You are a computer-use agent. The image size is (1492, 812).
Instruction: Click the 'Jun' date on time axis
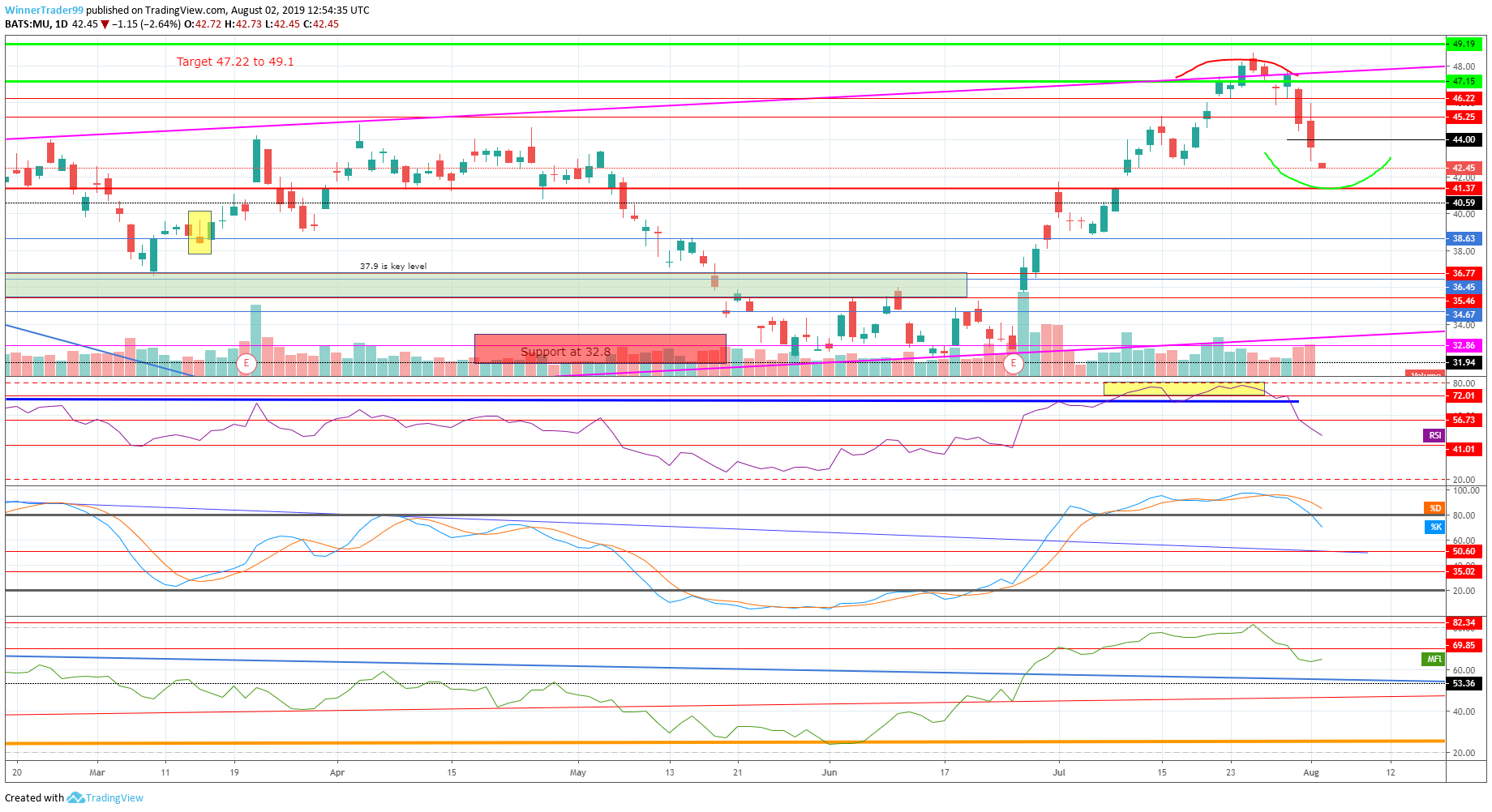click(x=830, y=772)
